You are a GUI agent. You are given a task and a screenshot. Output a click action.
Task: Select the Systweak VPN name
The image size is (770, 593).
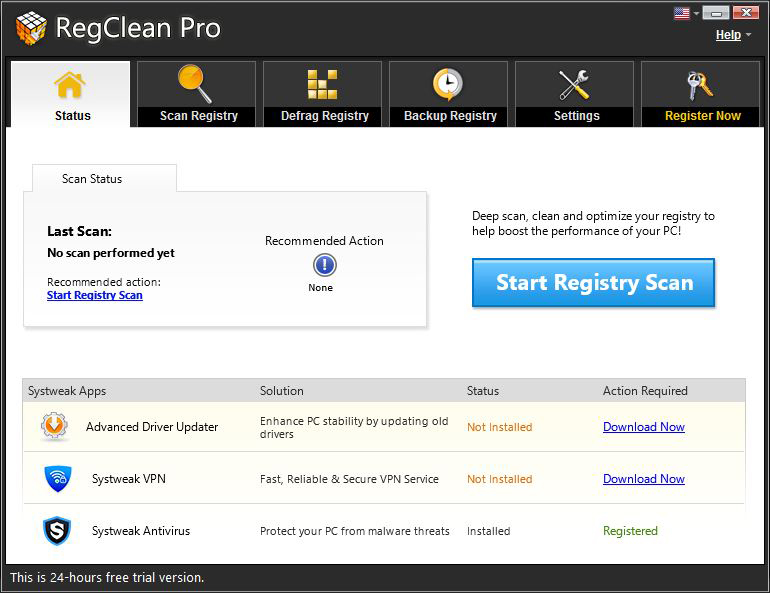[x=129, y=479]
